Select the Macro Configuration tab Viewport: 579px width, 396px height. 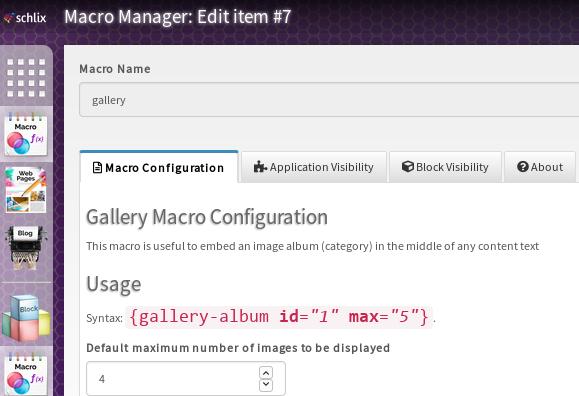point(159,167)
